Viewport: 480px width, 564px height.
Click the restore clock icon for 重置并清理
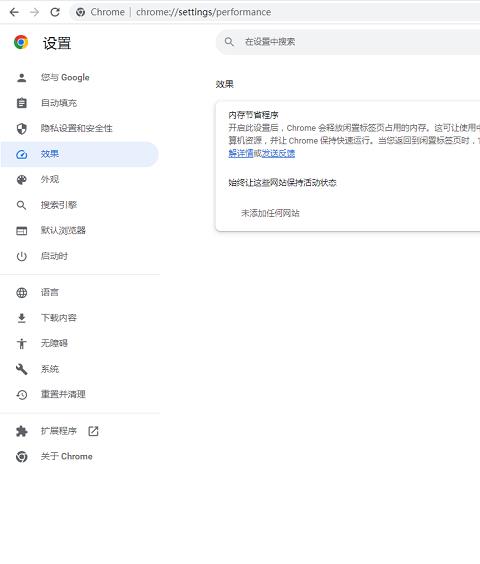(22, 395)
